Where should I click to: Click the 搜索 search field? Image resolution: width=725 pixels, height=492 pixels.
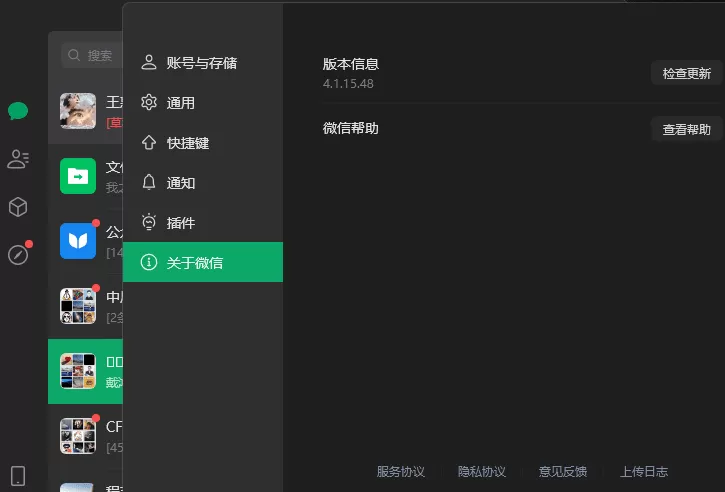(x=92, y=55)
